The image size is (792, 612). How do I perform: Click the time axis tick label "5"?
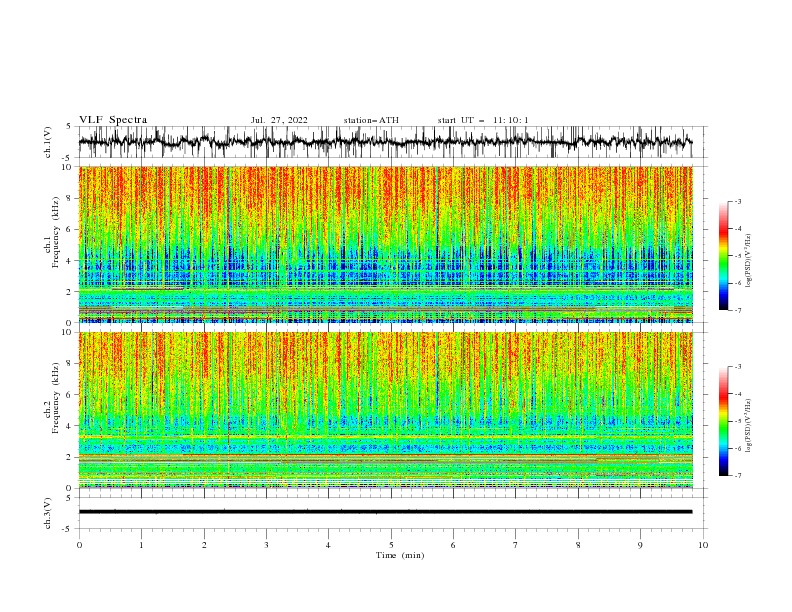click(391, 545)
